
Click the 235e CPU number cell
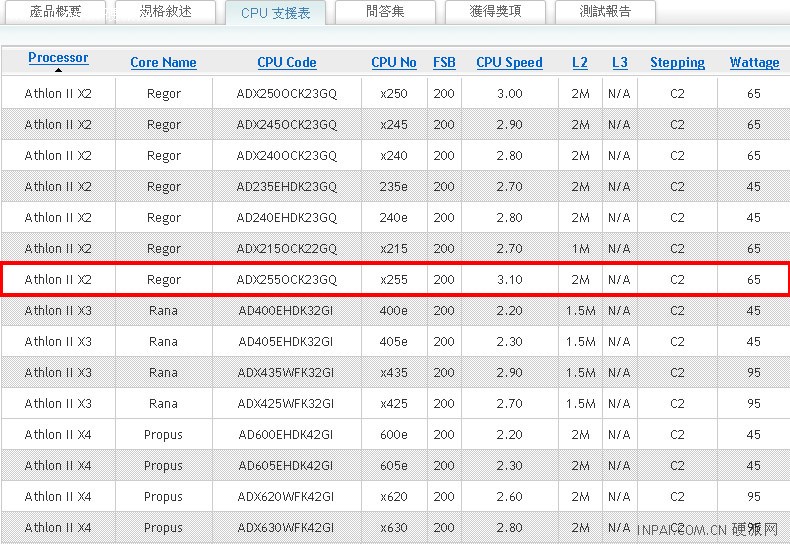click(x=394, y=186)
